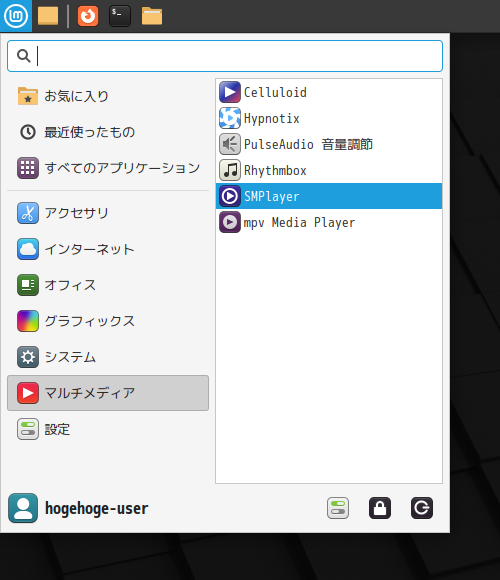
Task: Click the scissors accessories icon
Action: (28, 213)
